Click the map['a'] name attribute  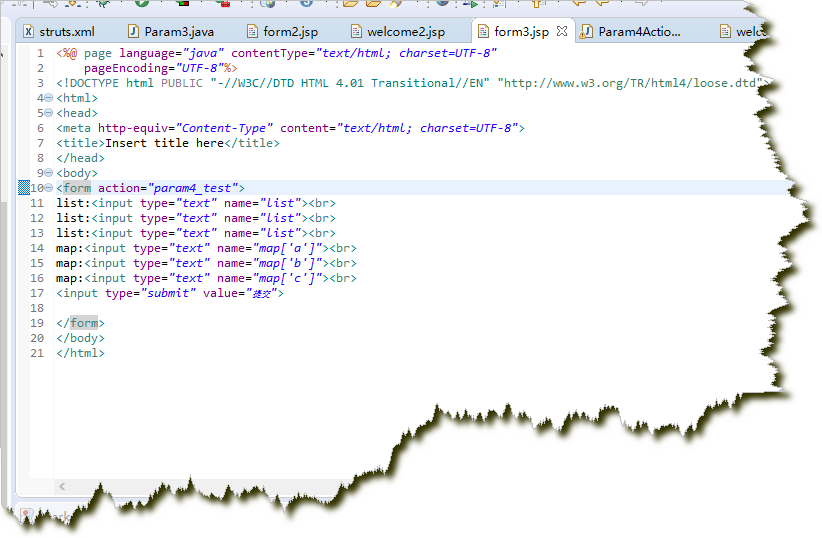pyautogui.click(x=287, y=248)
